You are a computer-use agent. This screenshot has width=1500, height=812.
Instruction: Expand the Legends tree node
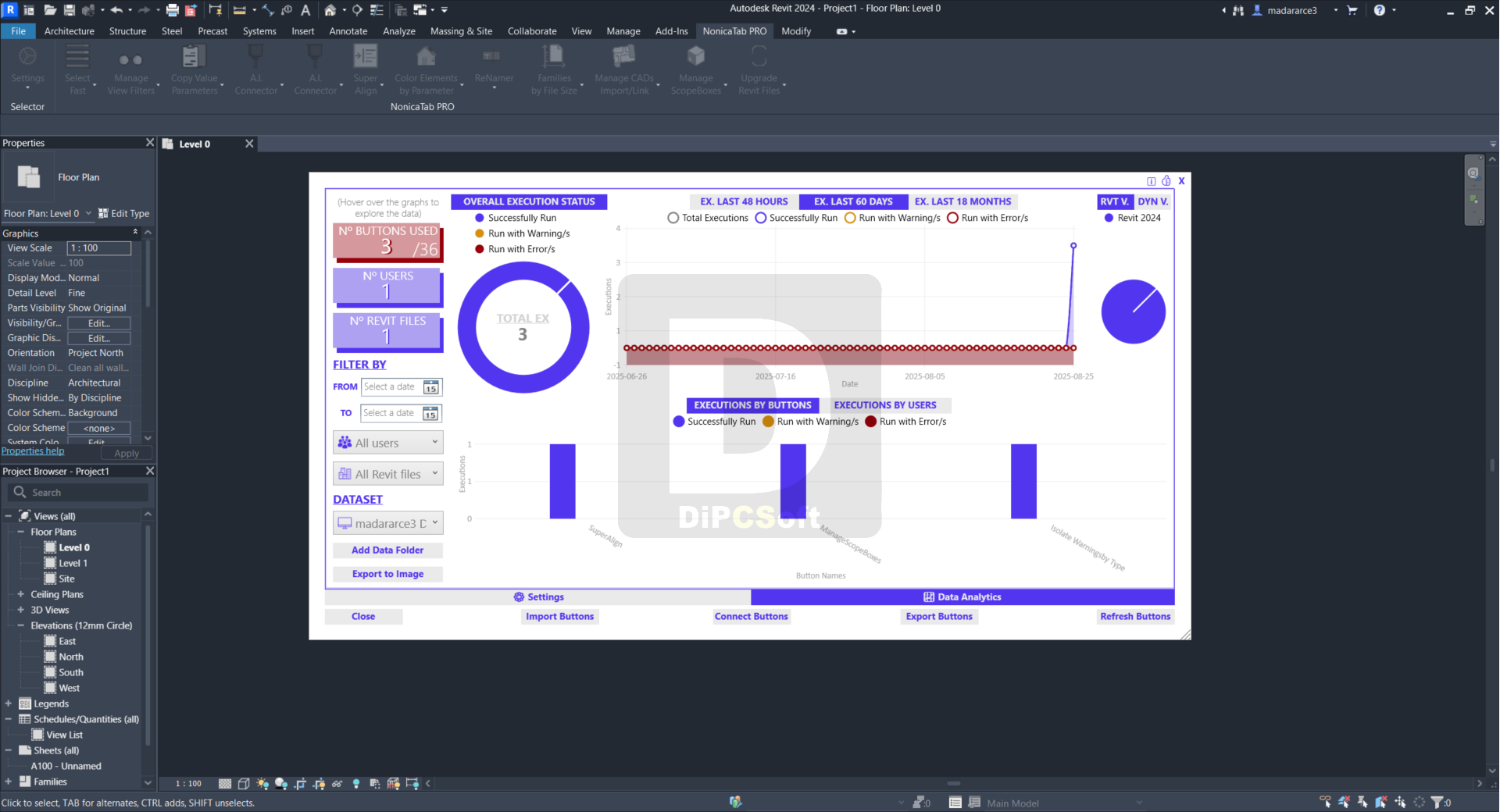point(9,703)
